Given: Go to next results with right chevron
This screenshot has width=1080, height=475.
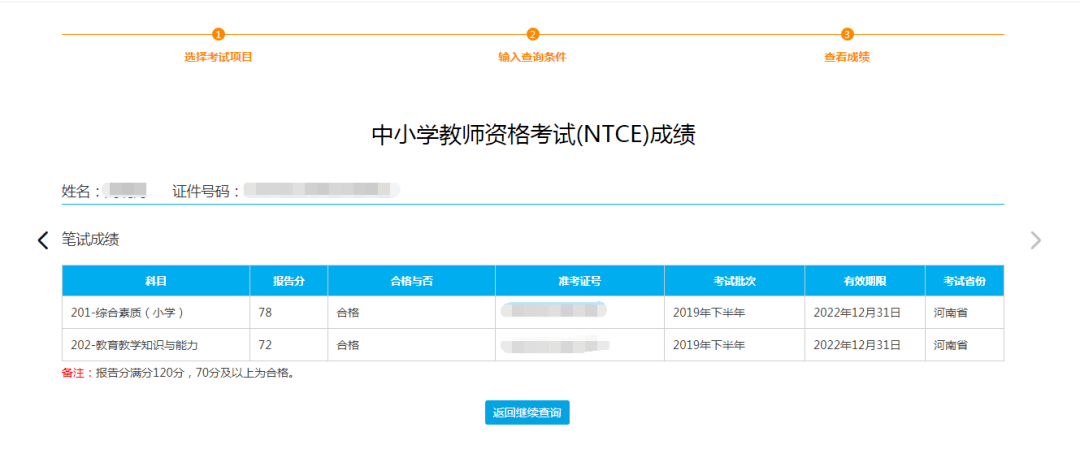Looking at the screenshot, I should (1035, 240).
